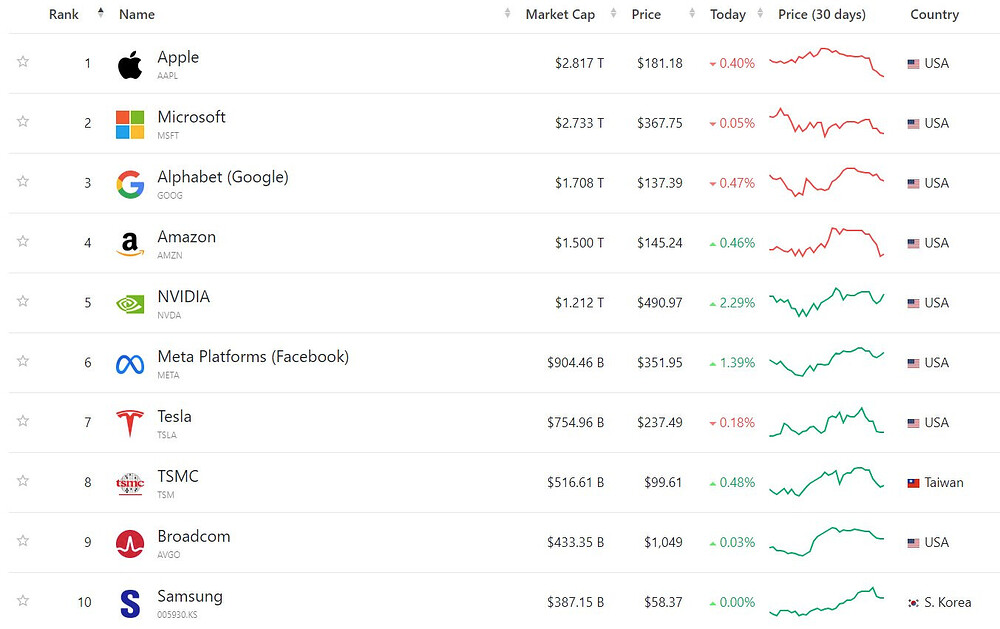Open the TSMC company link
Screen dimensions: 1000x629
[x=178, y=476]
